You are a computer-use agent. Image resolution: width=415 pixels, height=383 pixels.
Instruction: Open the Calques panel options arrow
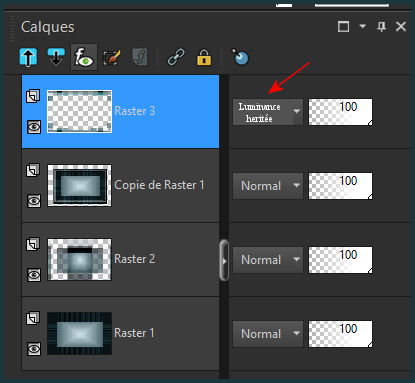363,26
